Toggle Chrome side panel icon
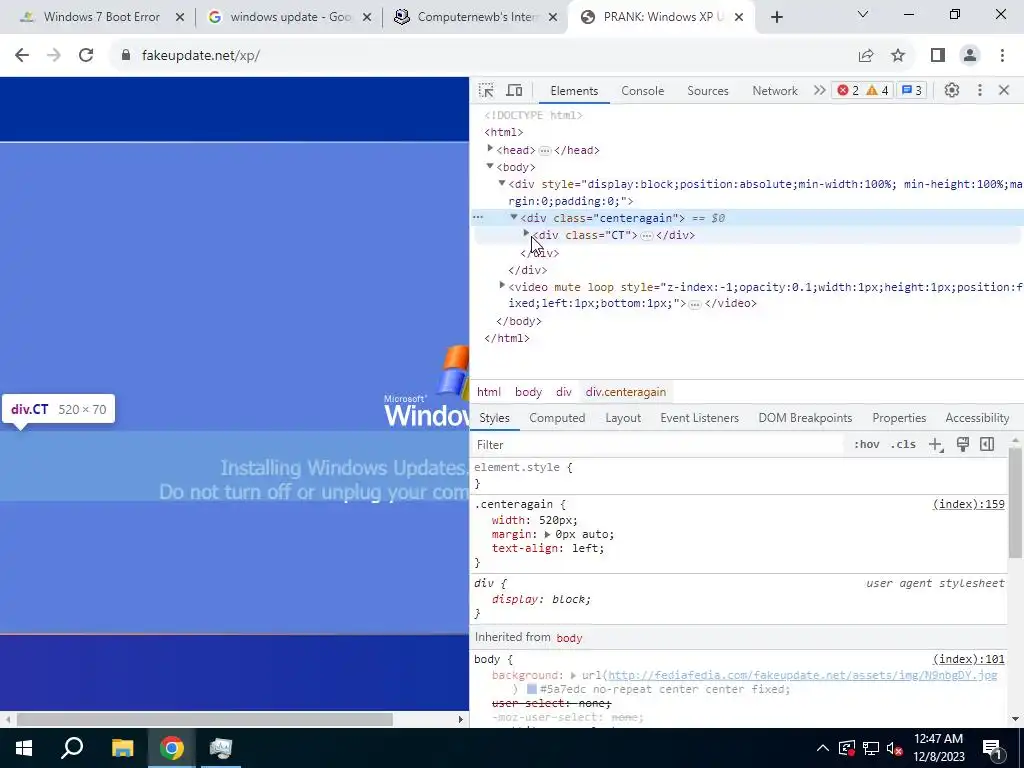This screenshot has width=1024, height=768. pos(938,56)
